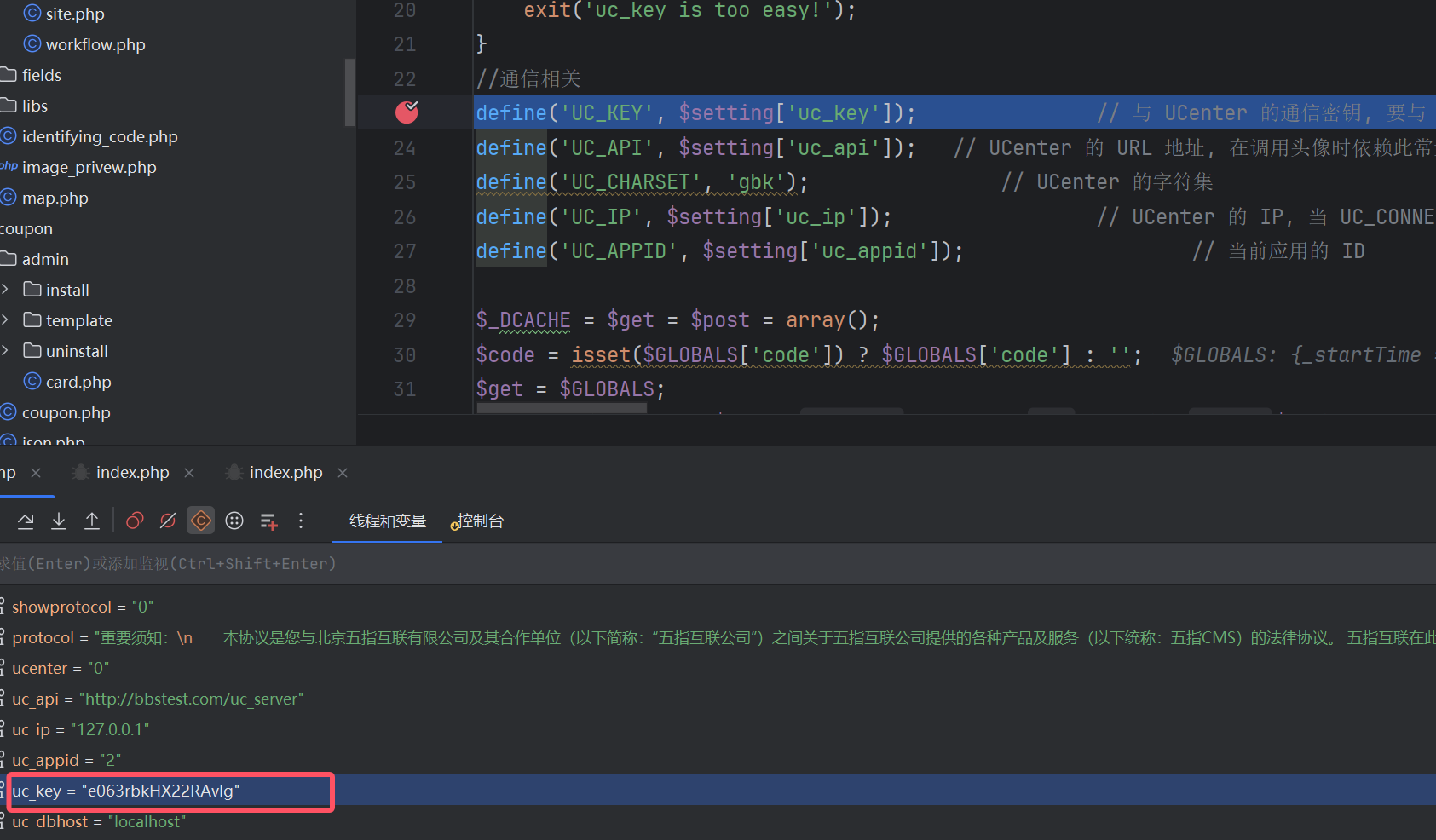This screenshot has width=1436, height=840.
Task: Remove the red breakpoint on the UC_KEY line
Action: (407, 112)
